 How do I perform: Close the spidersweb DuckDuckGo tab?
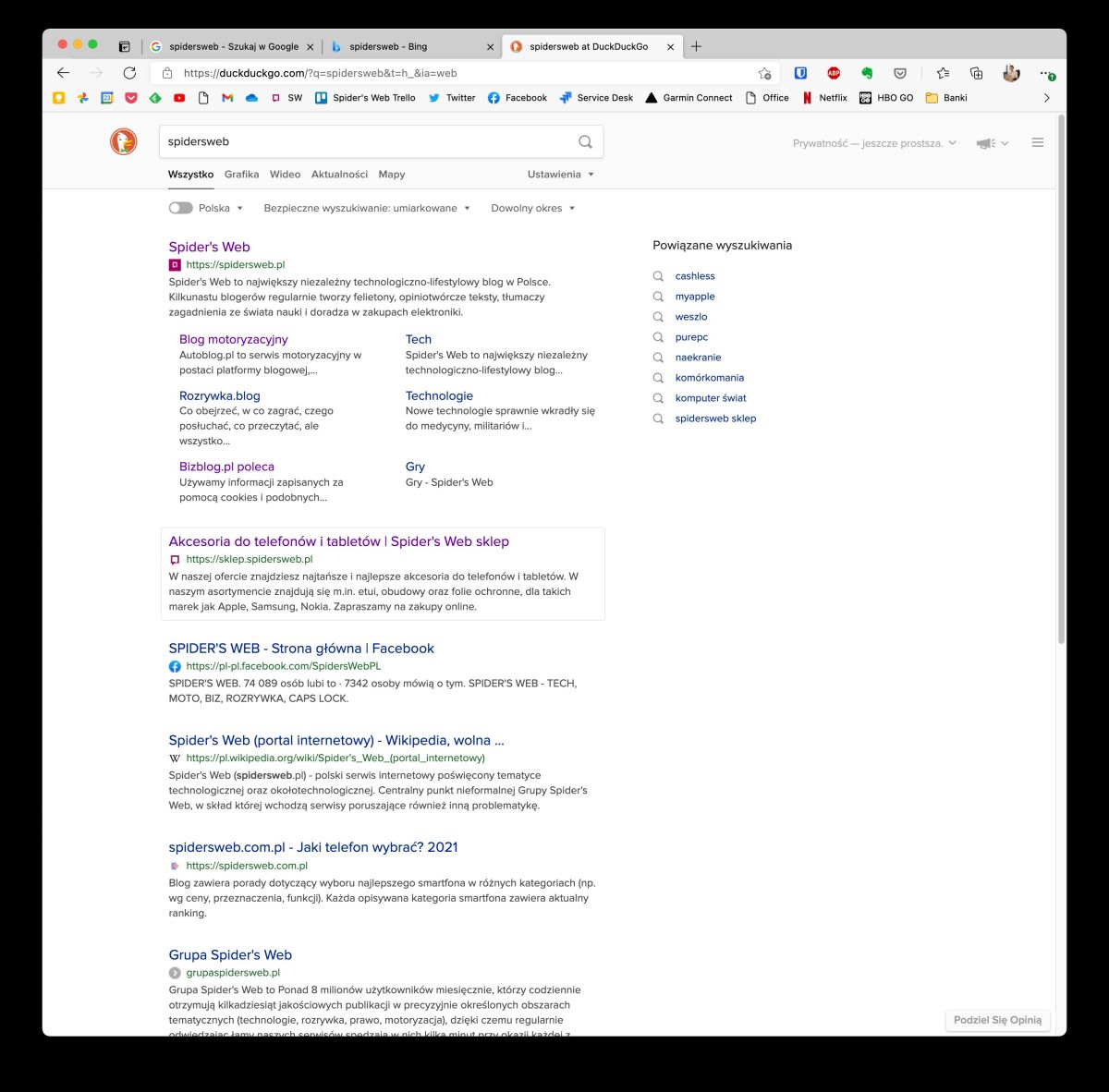tap(671, 46)
